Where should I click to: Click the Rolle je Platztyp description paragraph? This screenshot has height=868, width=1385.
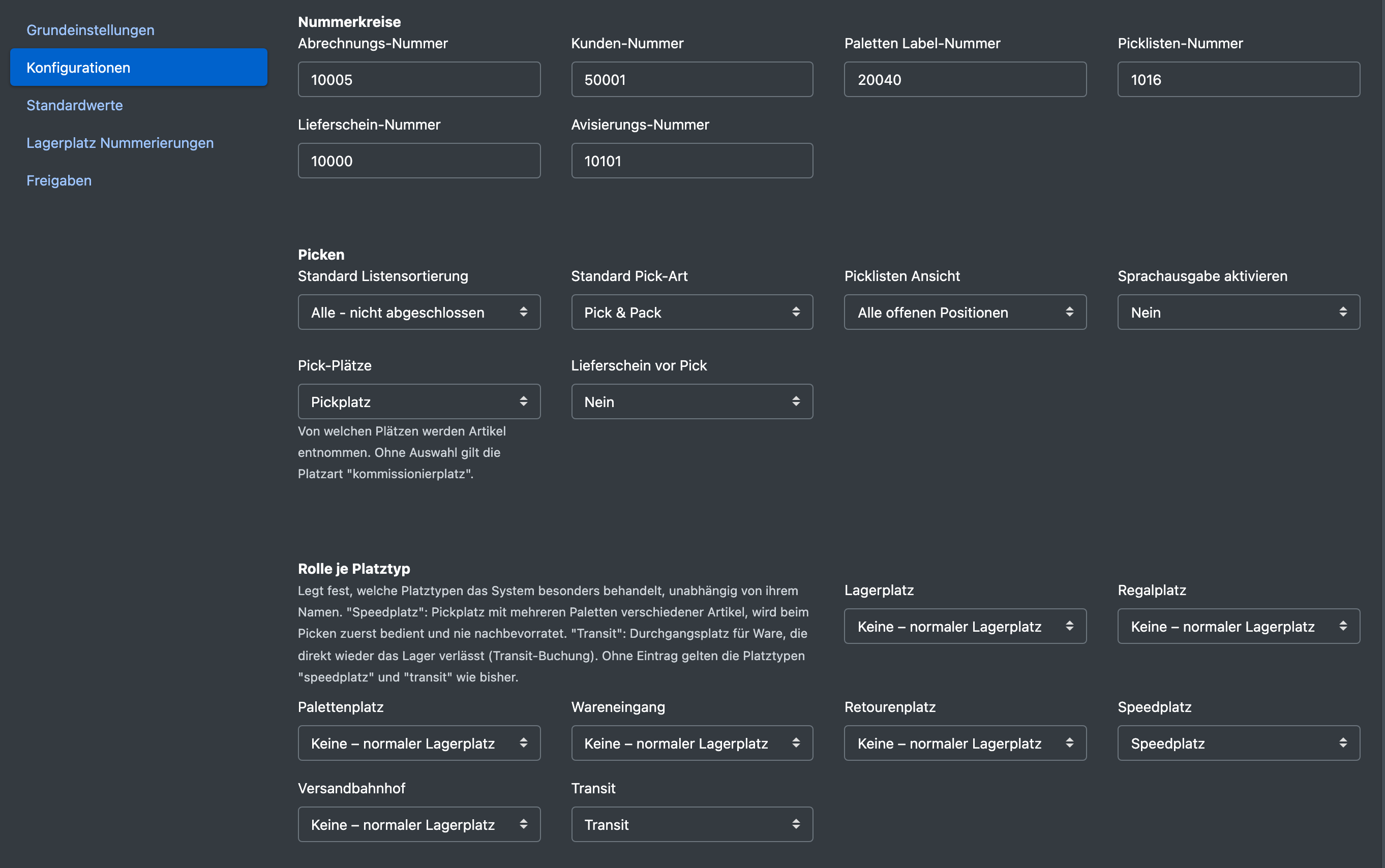point(554,634)
